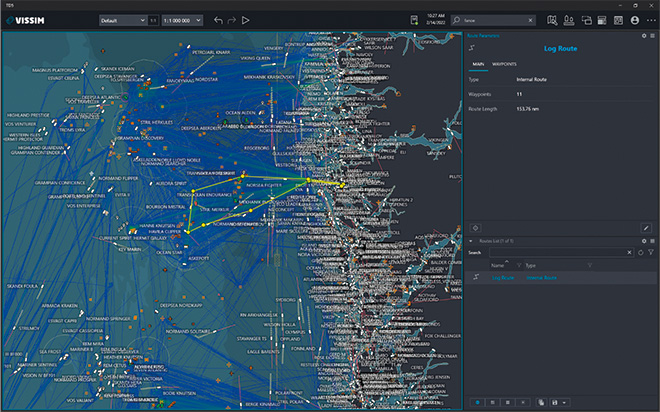Clear the Routes List search with the X
Viewport: 660px width, 412px height.
click(x=629, y=253)
